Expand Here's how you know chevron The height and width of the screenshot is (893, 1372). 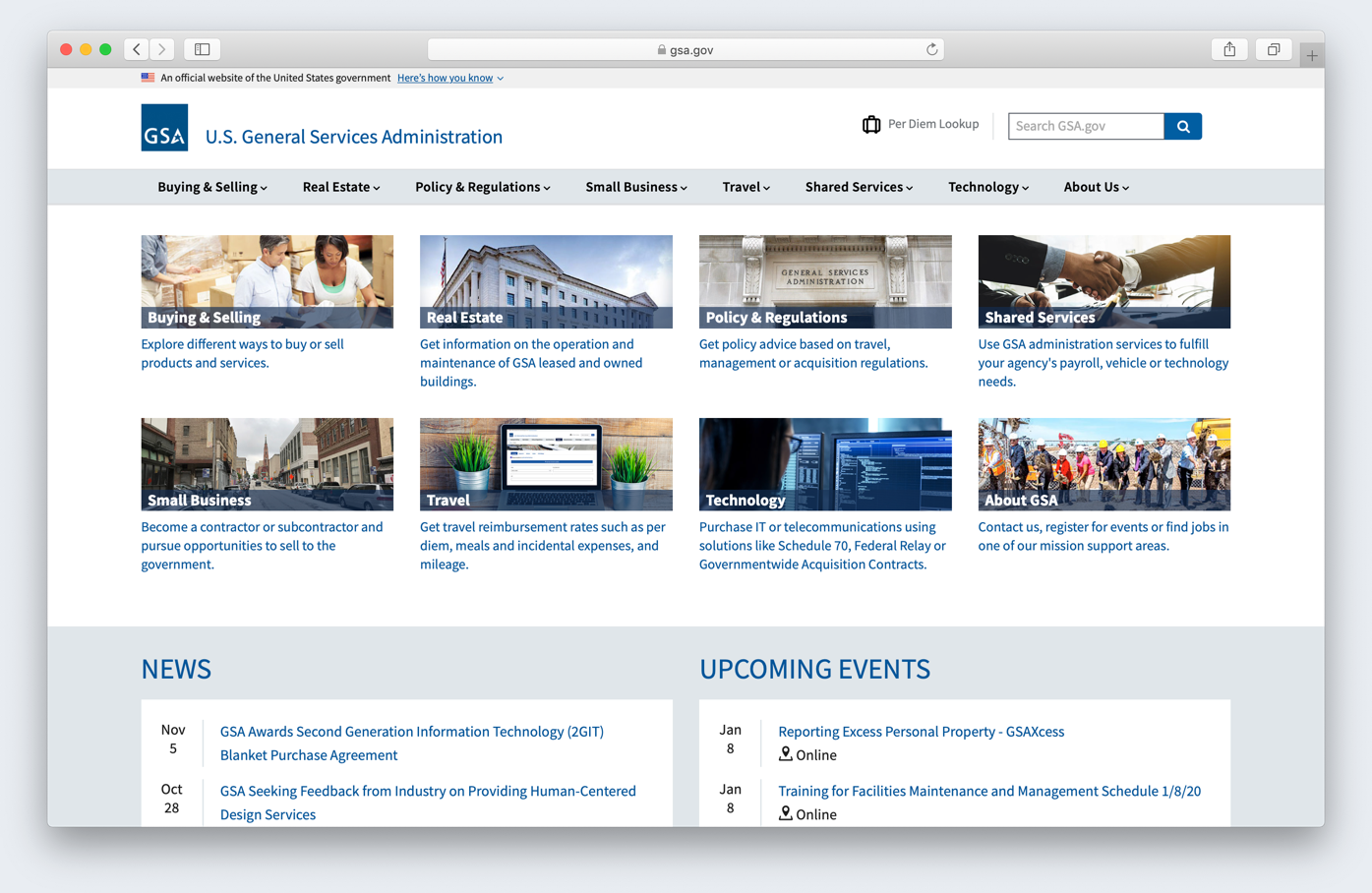pyautogui.click(x=501, y=79)
